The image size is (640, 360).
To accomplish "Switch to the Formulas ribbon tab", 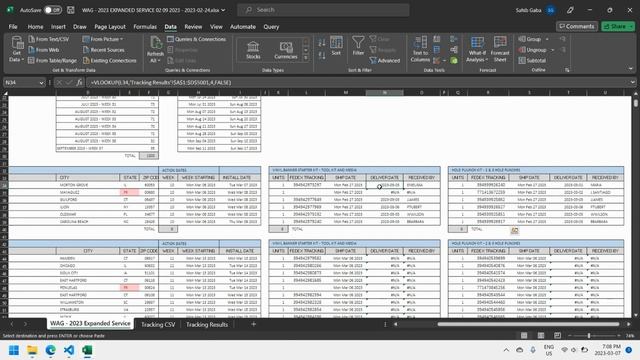I will point(145,27).
